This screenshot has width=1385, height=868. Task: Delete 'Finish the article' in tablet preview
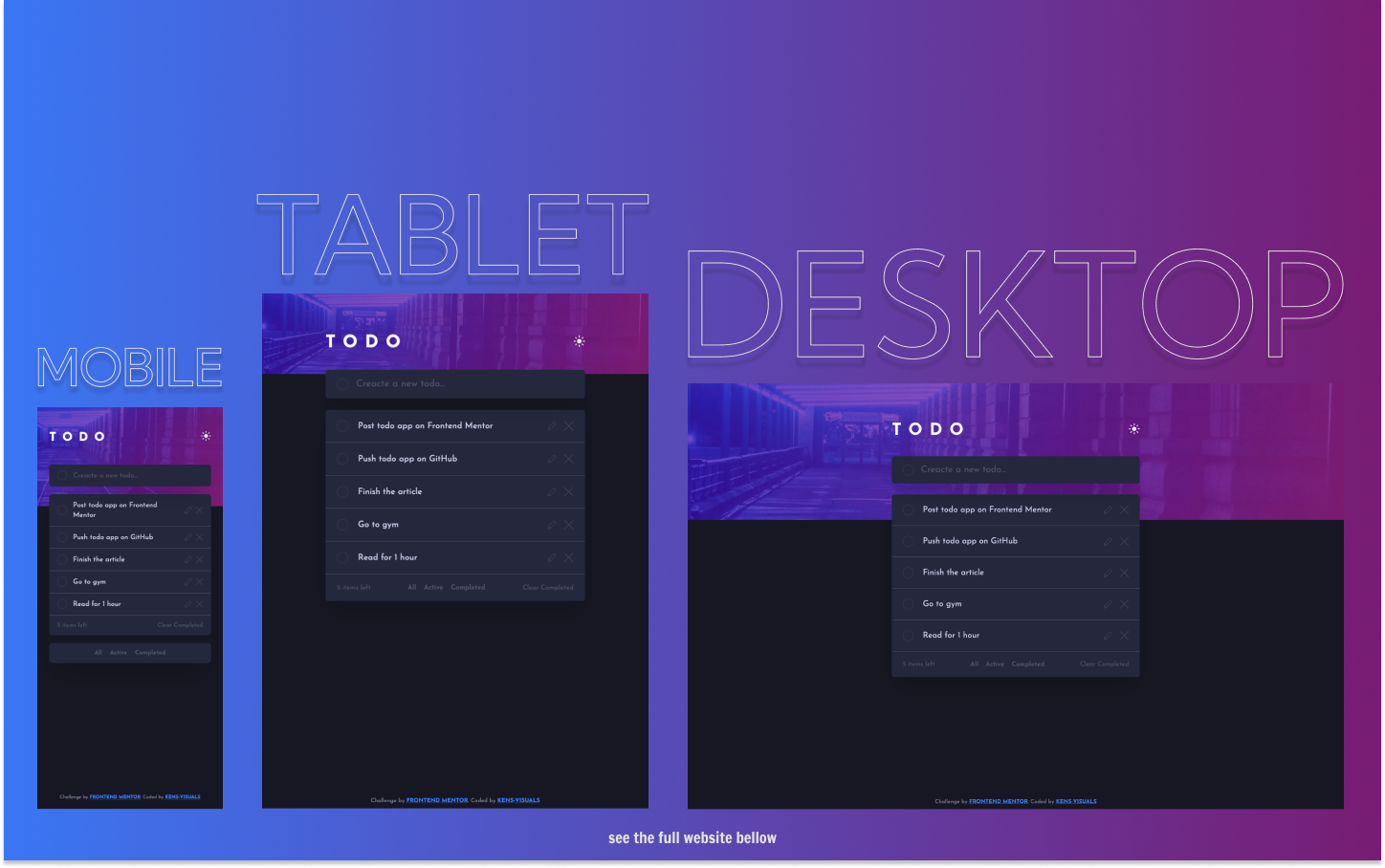coord(568,491)
